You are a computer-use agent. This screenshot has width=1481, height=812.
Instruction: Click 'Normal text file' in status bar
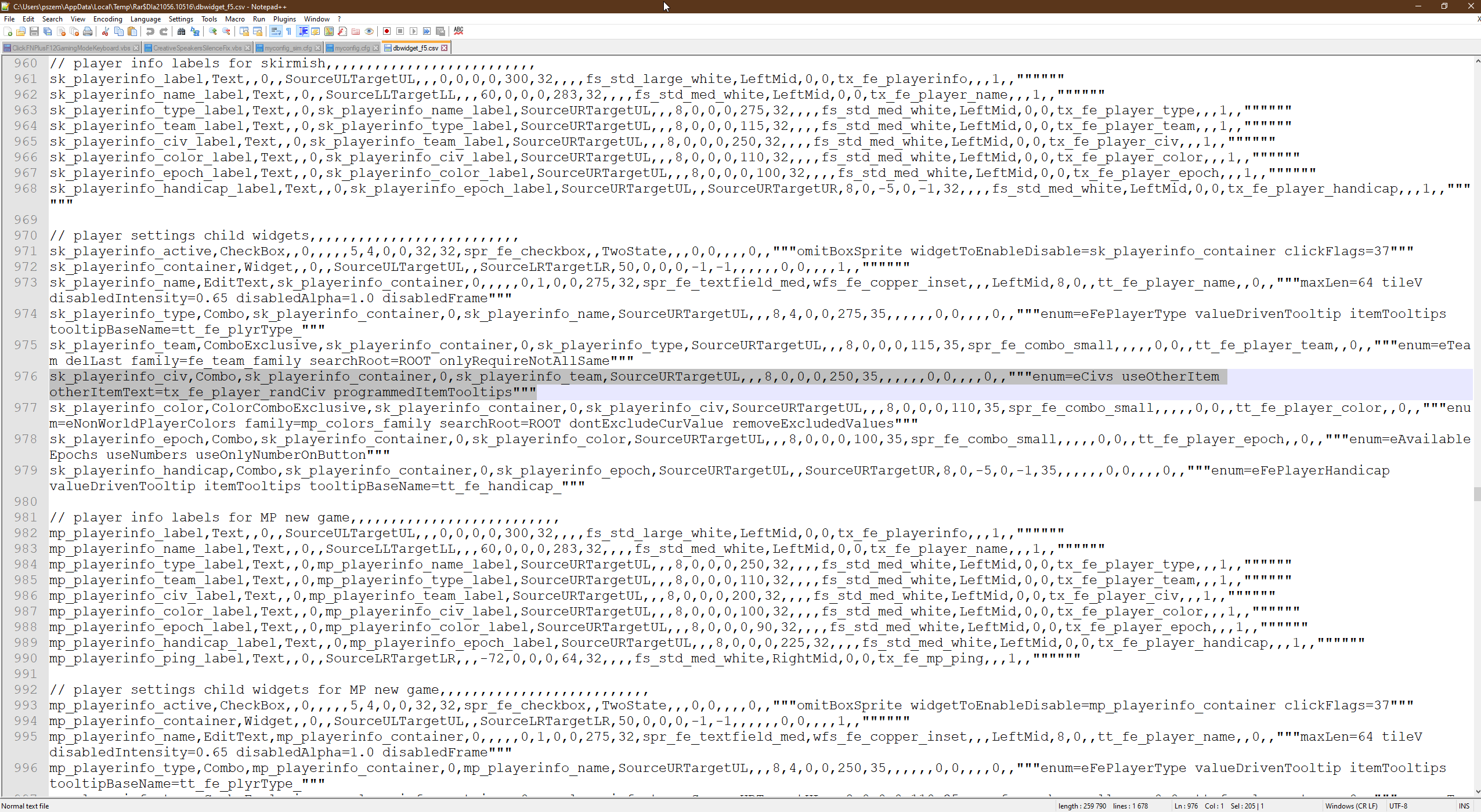tap(26, 806)
